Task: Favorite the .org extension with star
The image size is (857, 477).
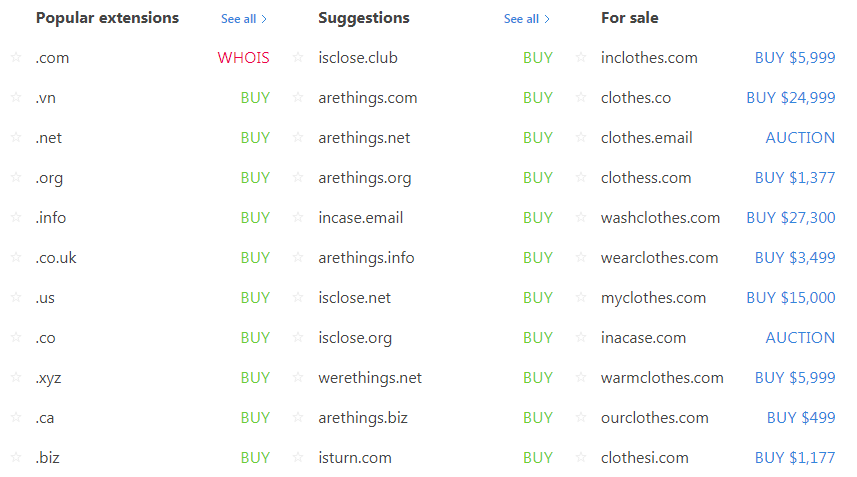Action: (x=15, y=177)
